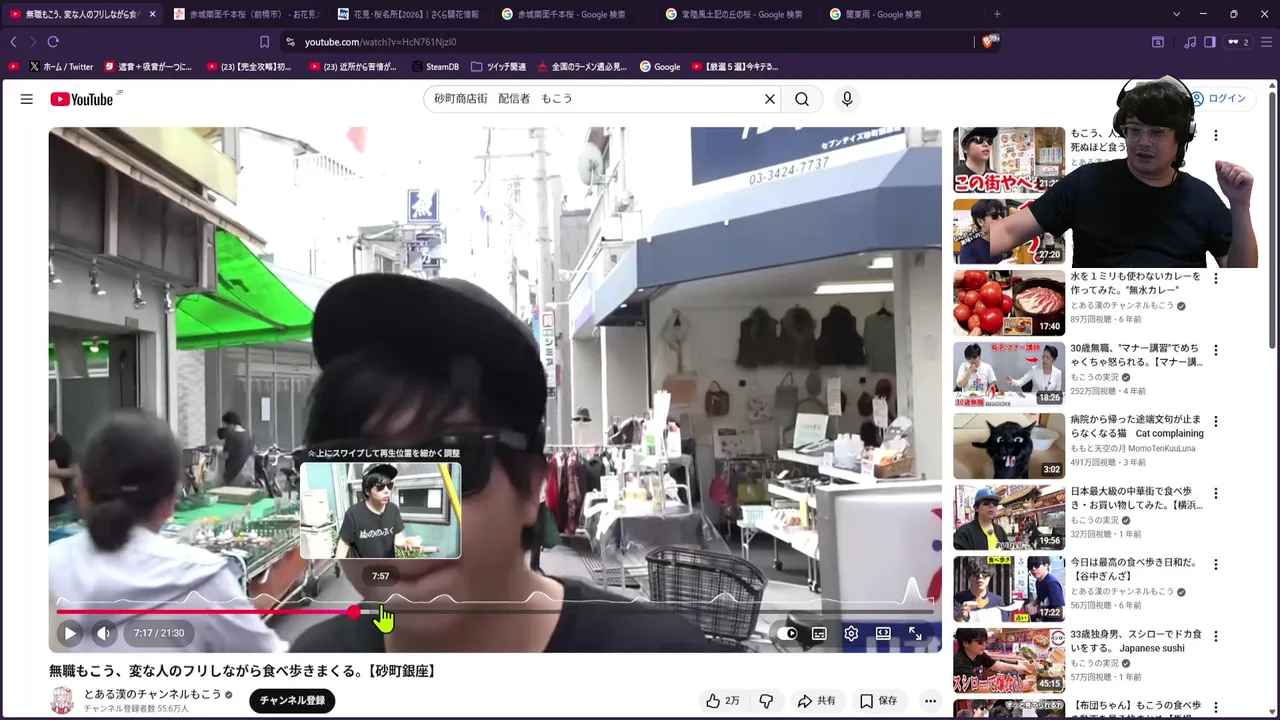The height and width of the screenshot is (720, 1280).
Task: Open the マナー講習 video thumbnail
Action: coord(1008,374)
